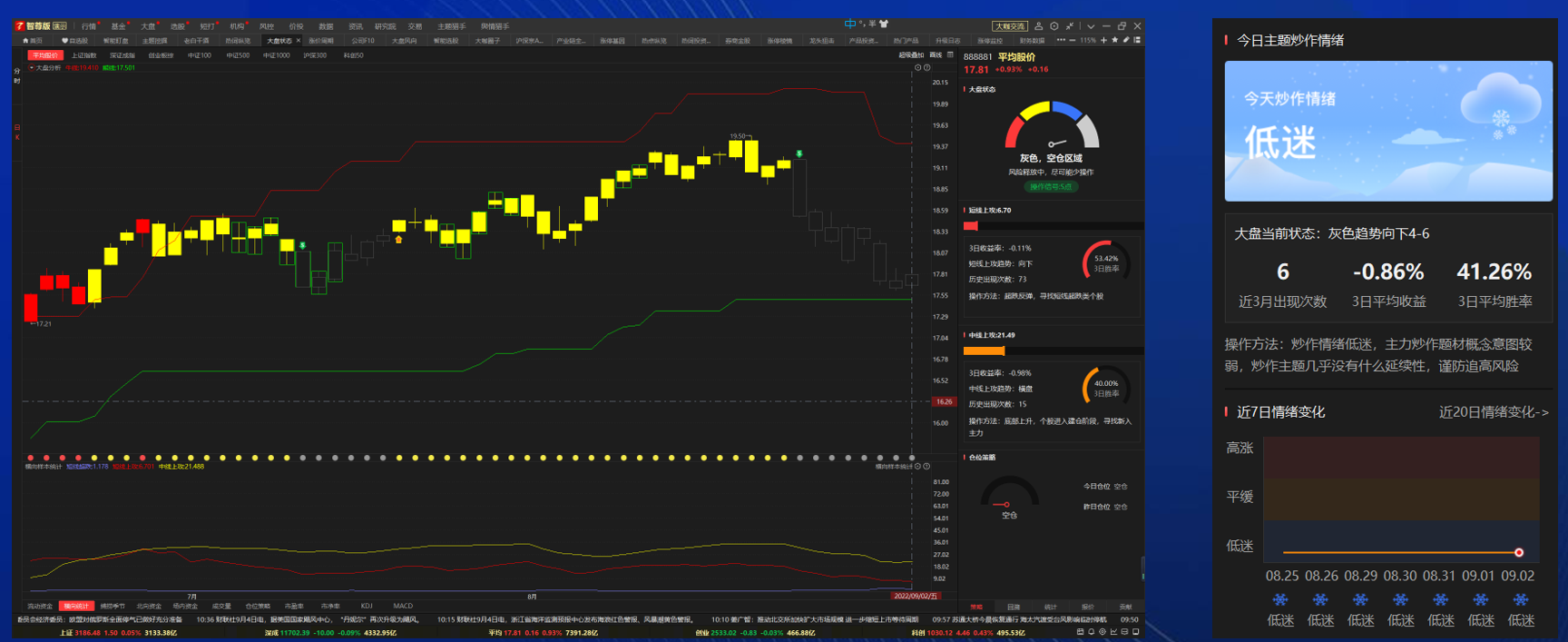Open the three-dots more tabs menu
Screen dimensions: 1568x642
coord(1061,40)
